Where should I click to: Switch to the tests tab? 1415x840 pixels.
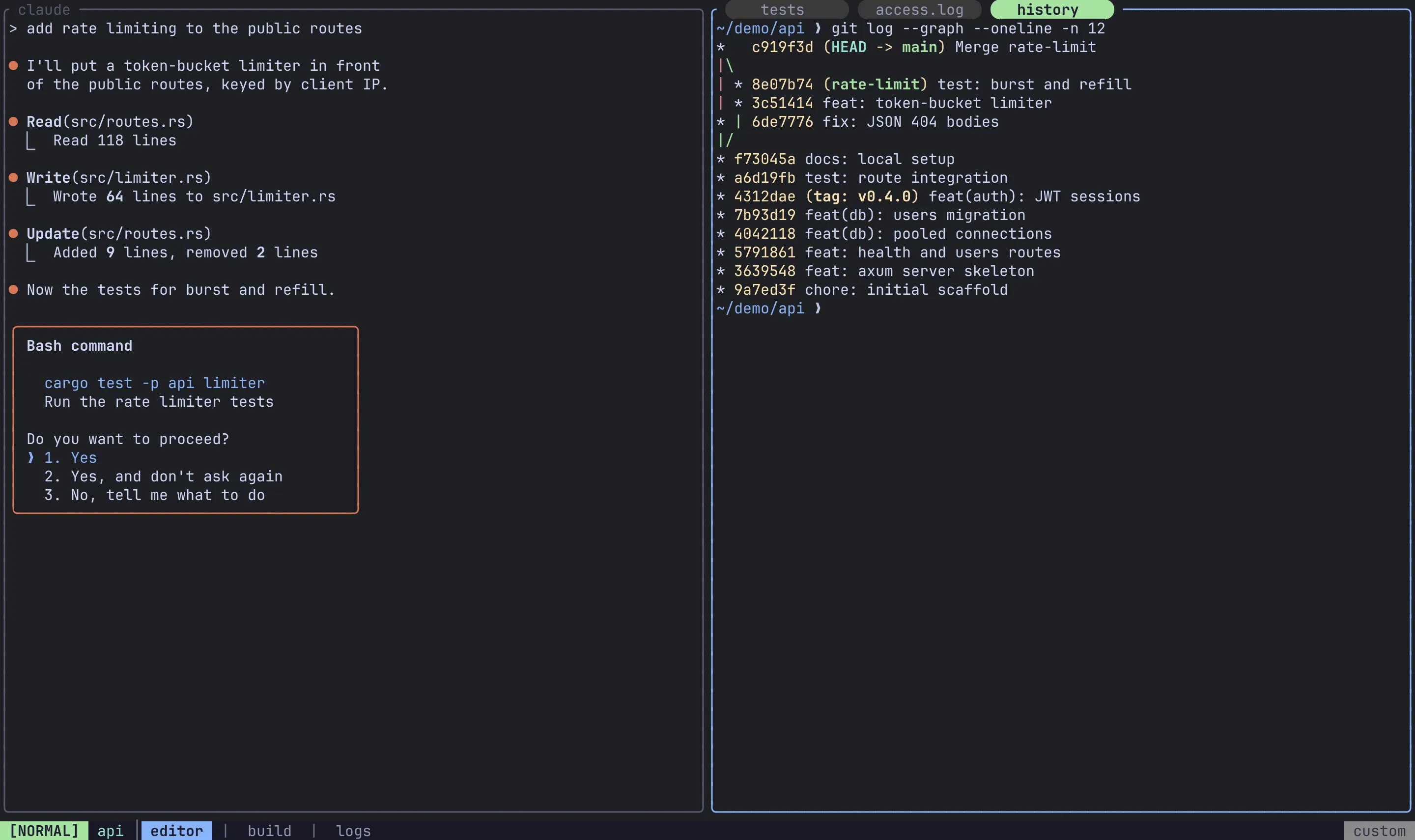tap(786, 10)
